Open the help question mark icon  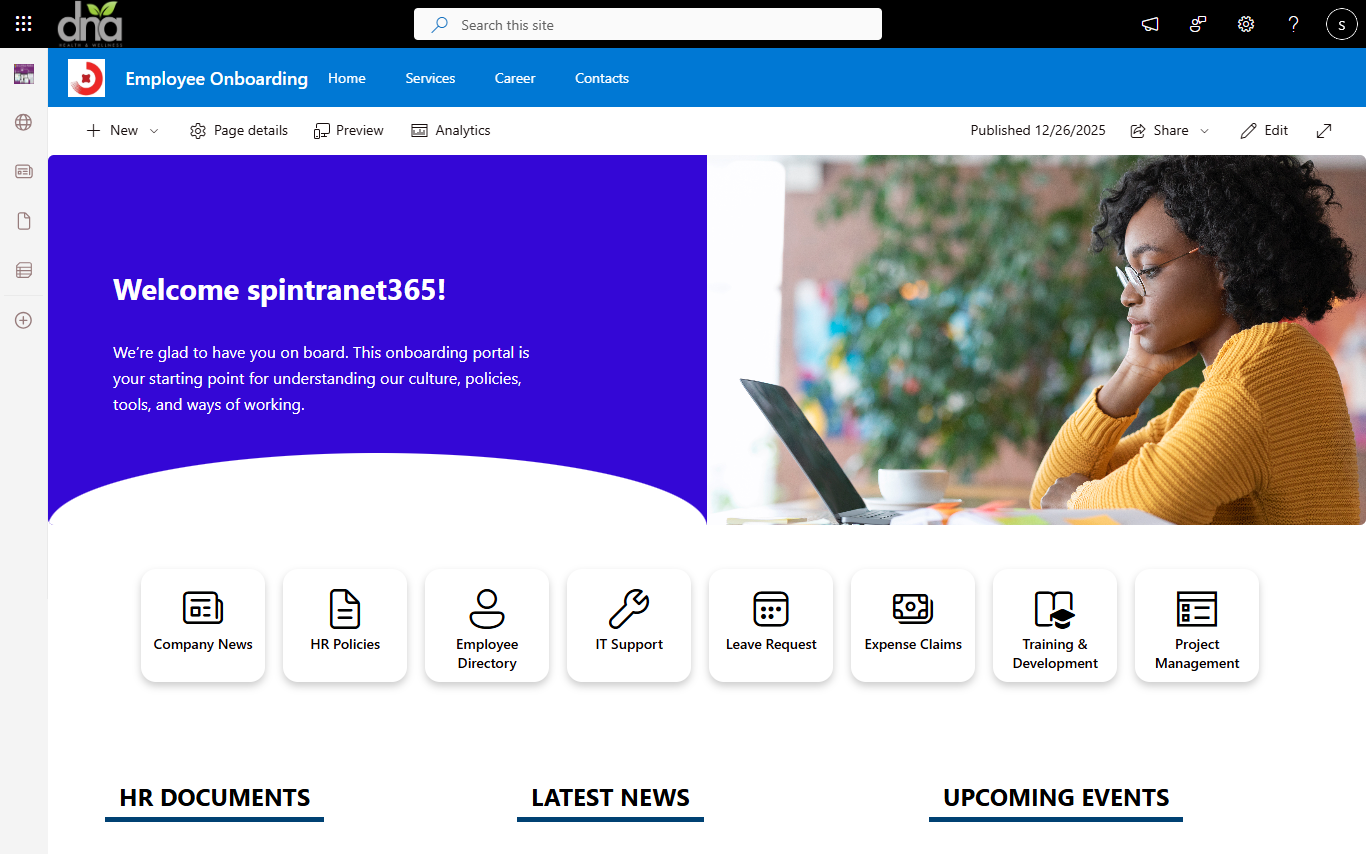tap(1293, 24)
